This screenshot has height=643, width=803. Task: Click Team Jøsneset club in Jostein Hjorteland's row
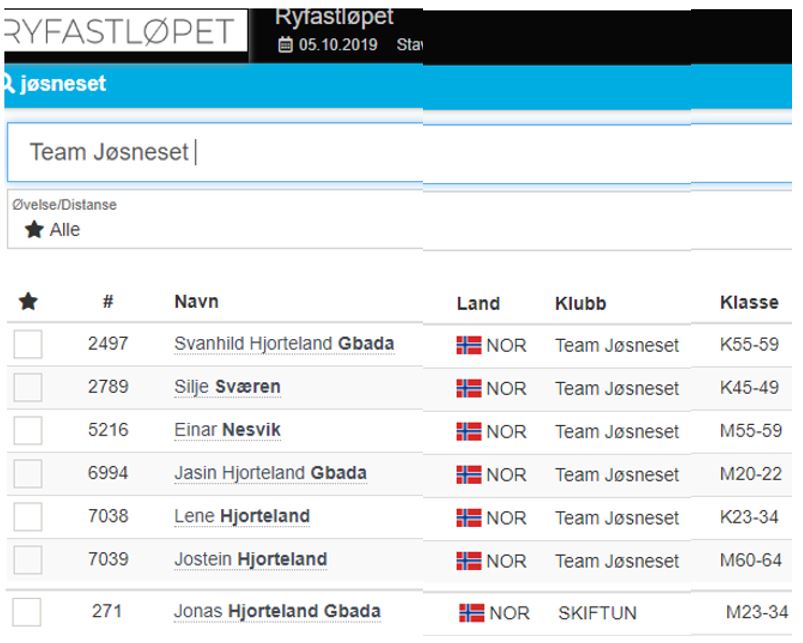point(617,561)
